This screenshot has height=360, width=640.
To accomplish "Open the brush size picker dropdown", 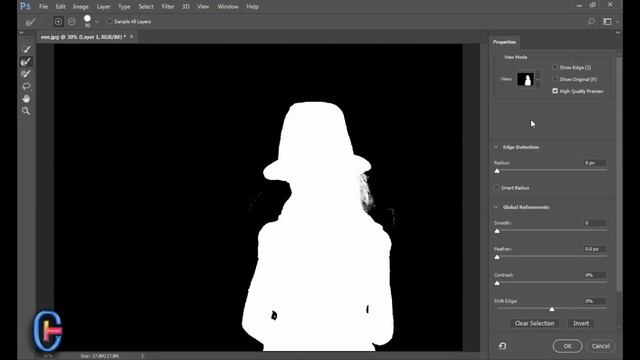I will pyautogui.click(x=97, y=22).
